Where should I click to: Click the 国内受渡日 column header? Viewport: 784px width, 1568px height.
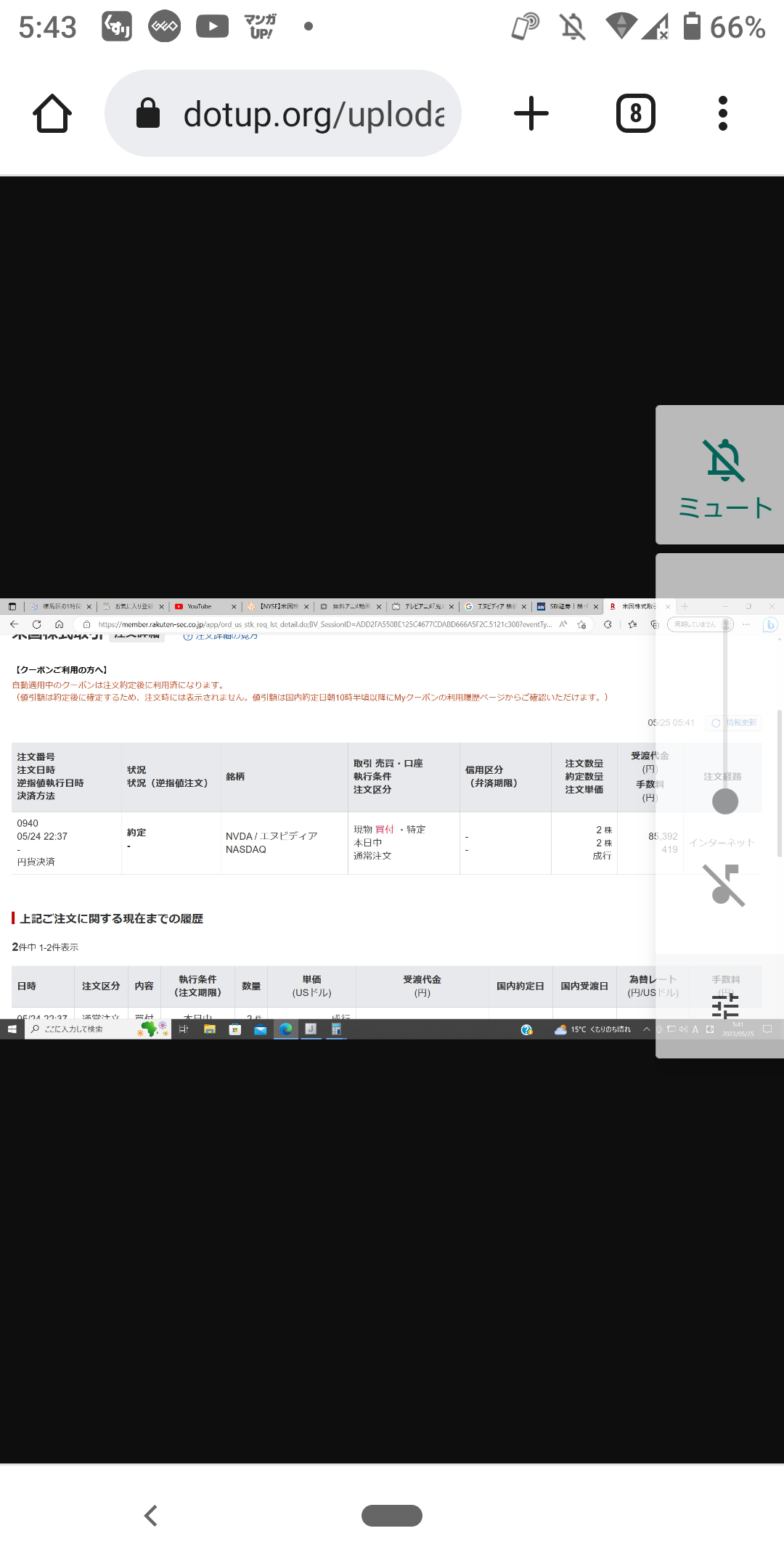click(x=584, y=986)
